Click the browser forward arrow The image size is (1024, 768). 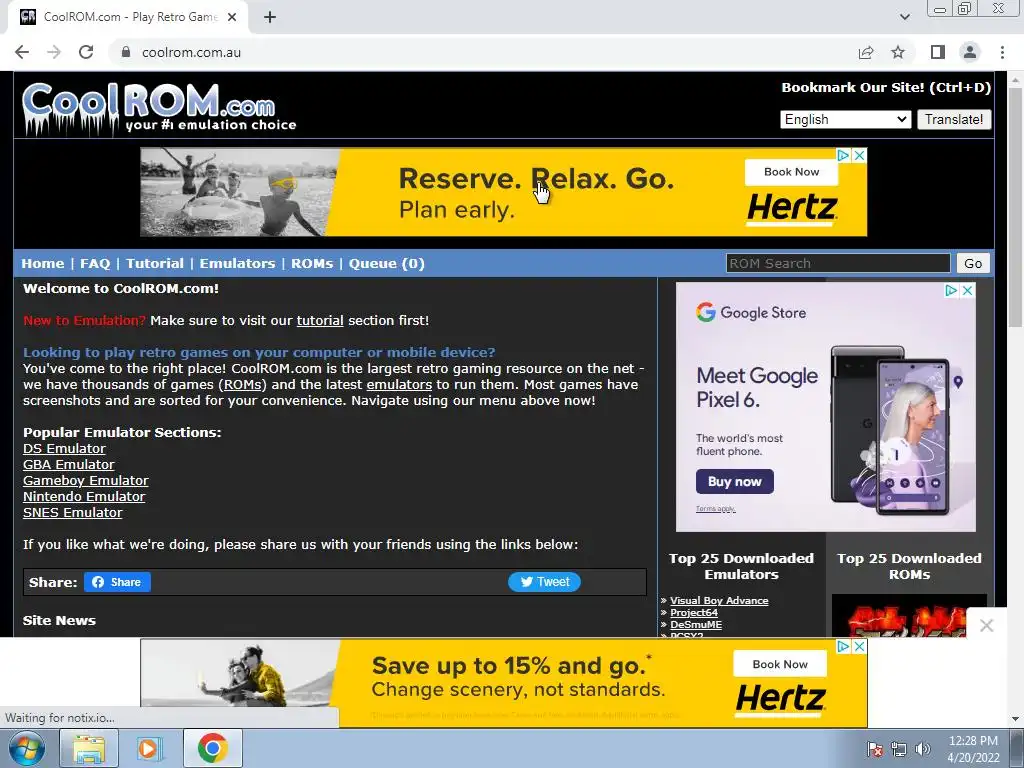[54, 52]
